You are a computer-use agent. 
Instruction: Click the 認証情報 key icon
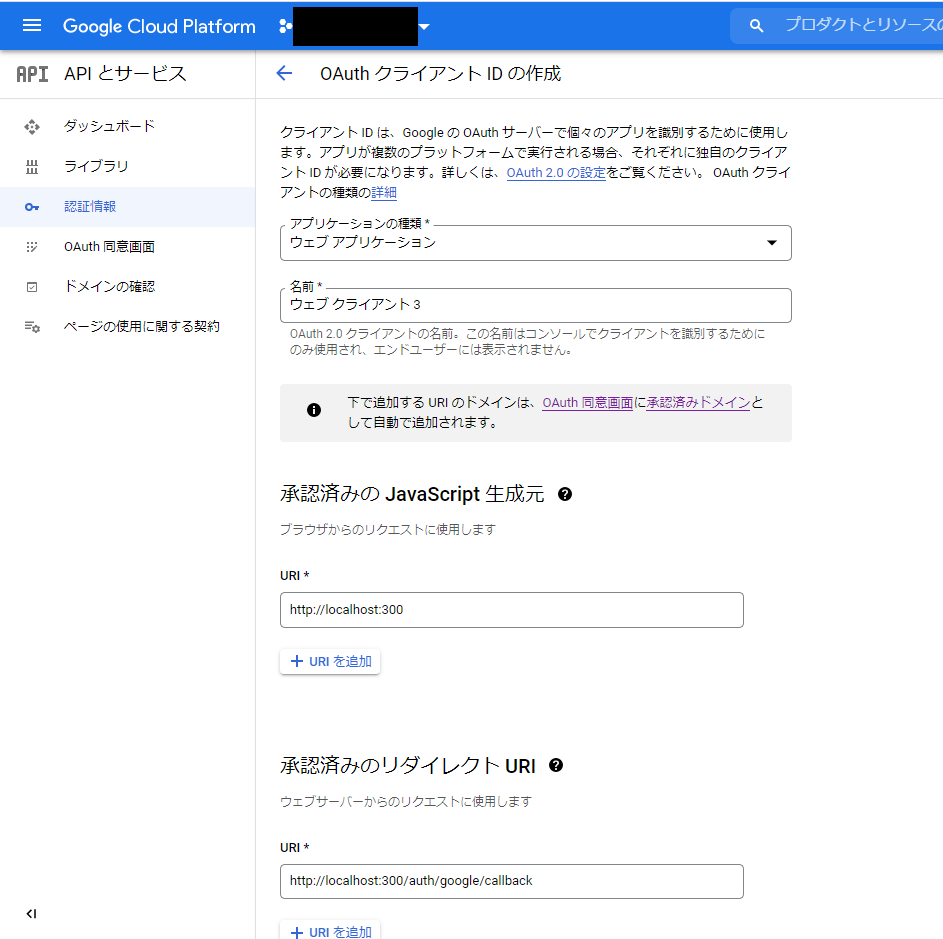(32, 207)
